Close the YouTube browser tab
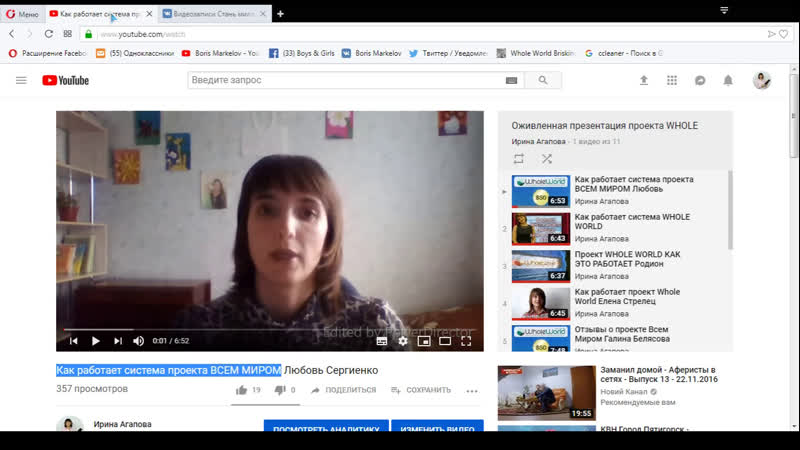This screenshot has width=800, height=450. pyautogui.click(x=149, y=14)
